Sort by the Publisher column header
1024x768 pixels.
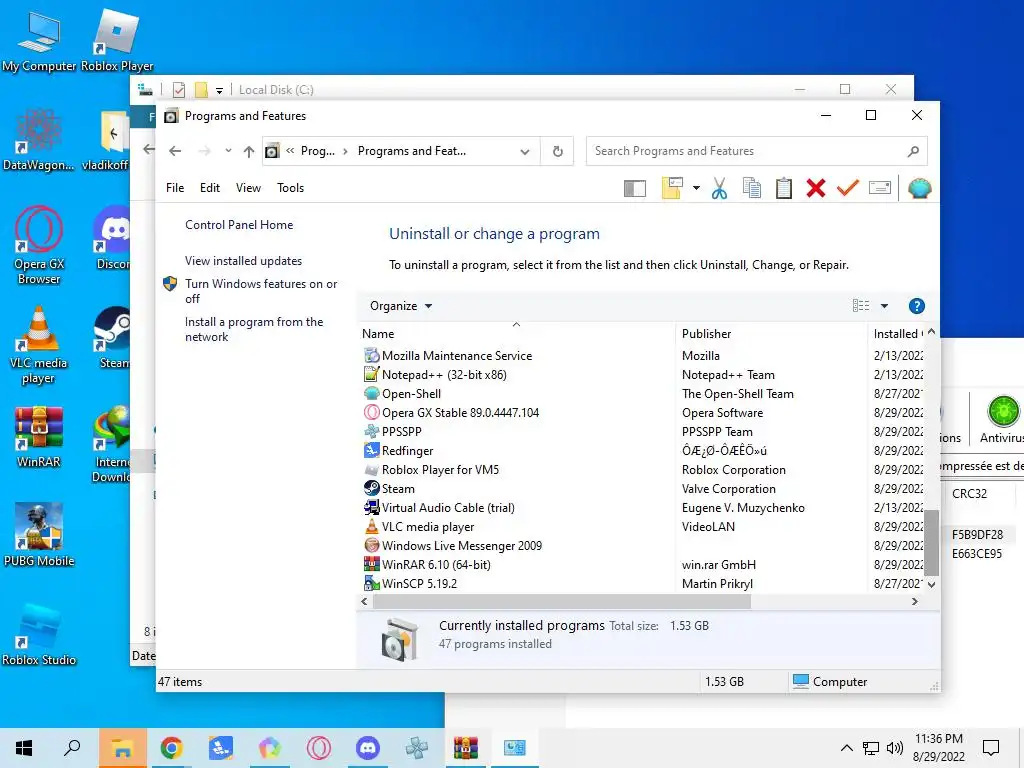pyautogui.click(x=771, y=334)
